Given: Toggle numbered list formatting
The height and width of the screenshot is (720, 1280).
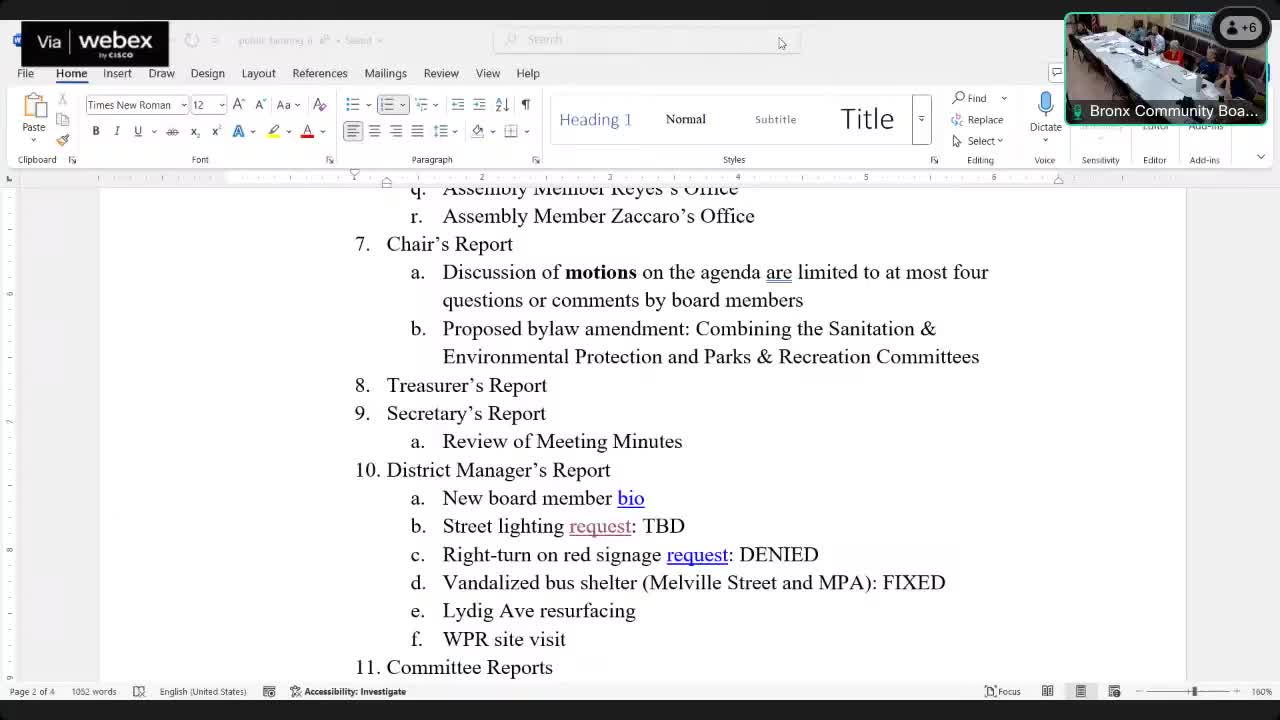Looking at the screenshot, I should [387, 104].
